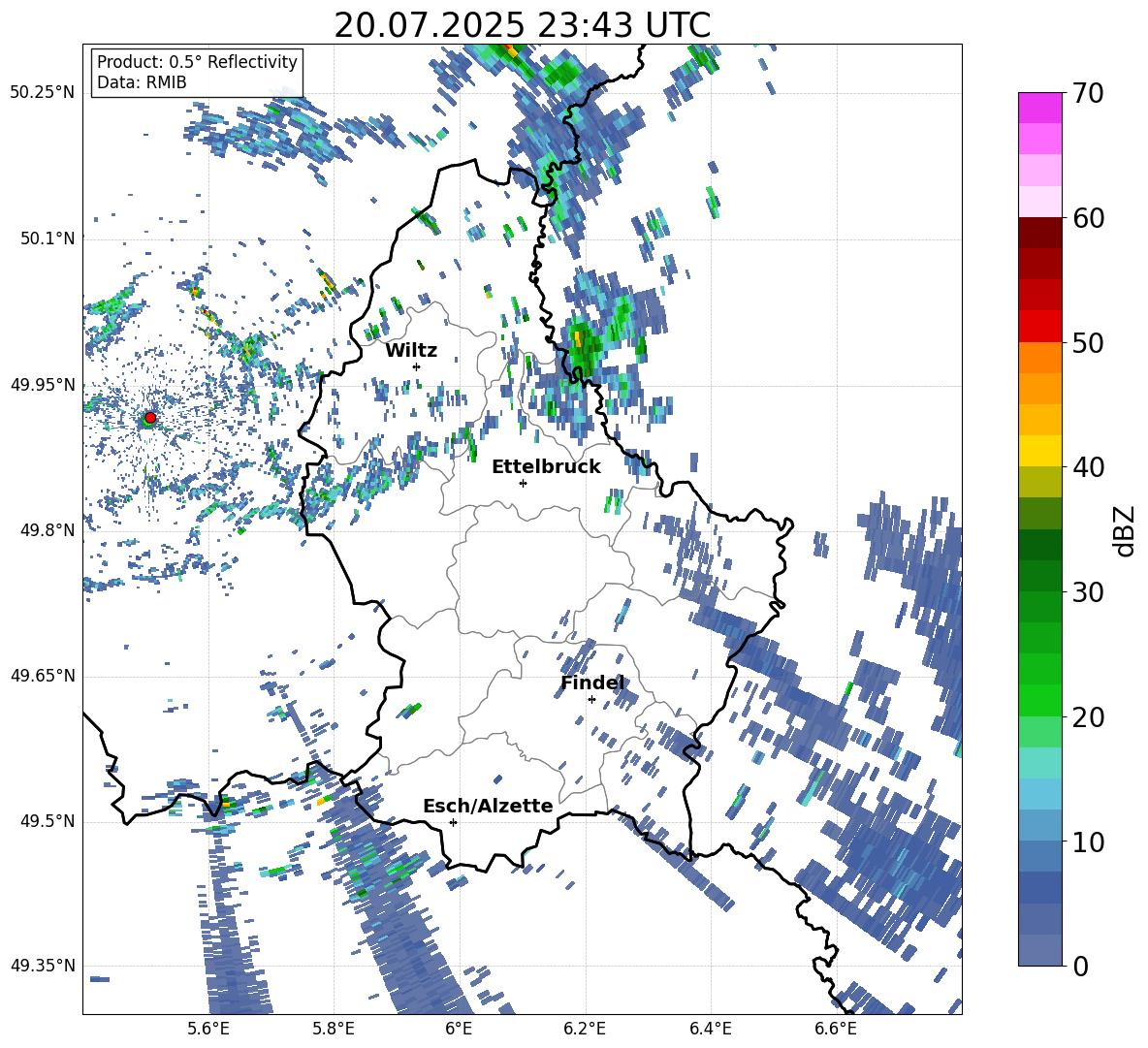Click the dark maroon colorbar segment below 60
Image resolution: width=1148 pixels, height=1048 pixels.
click(x=1039, y=233)
